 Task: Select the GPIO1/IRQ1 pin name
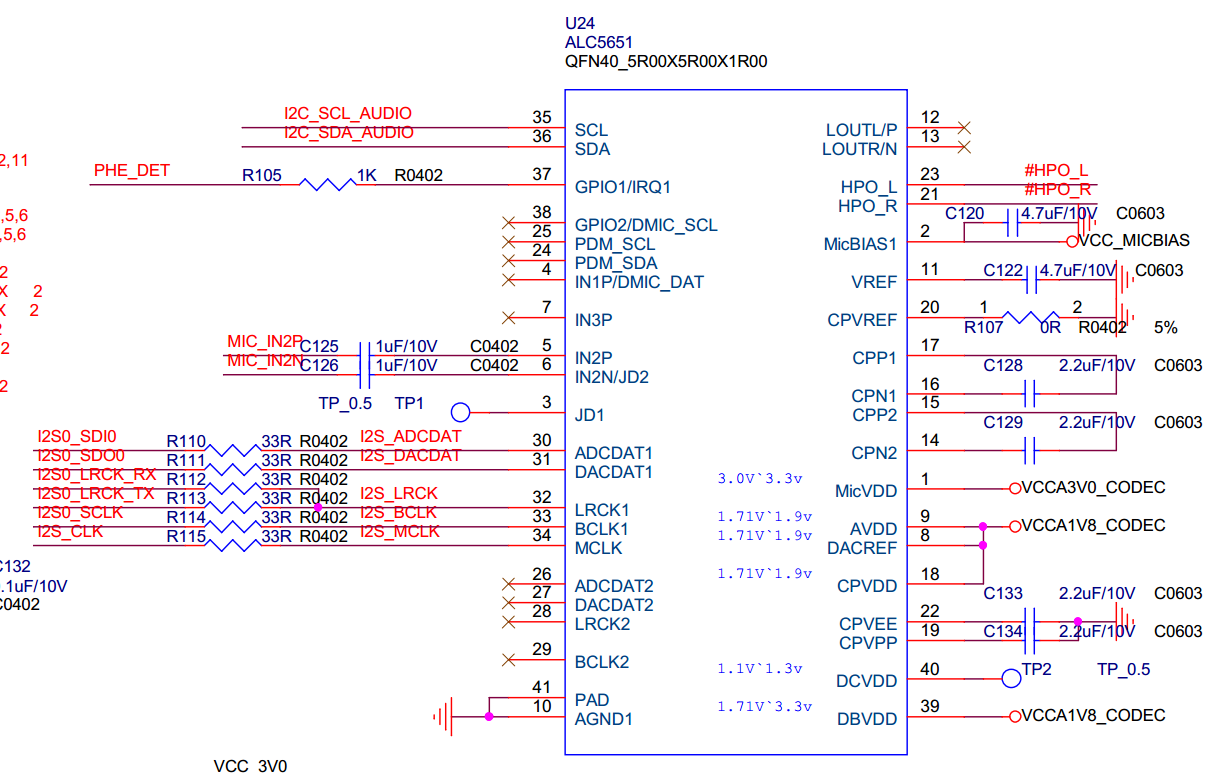pos(623,188)
